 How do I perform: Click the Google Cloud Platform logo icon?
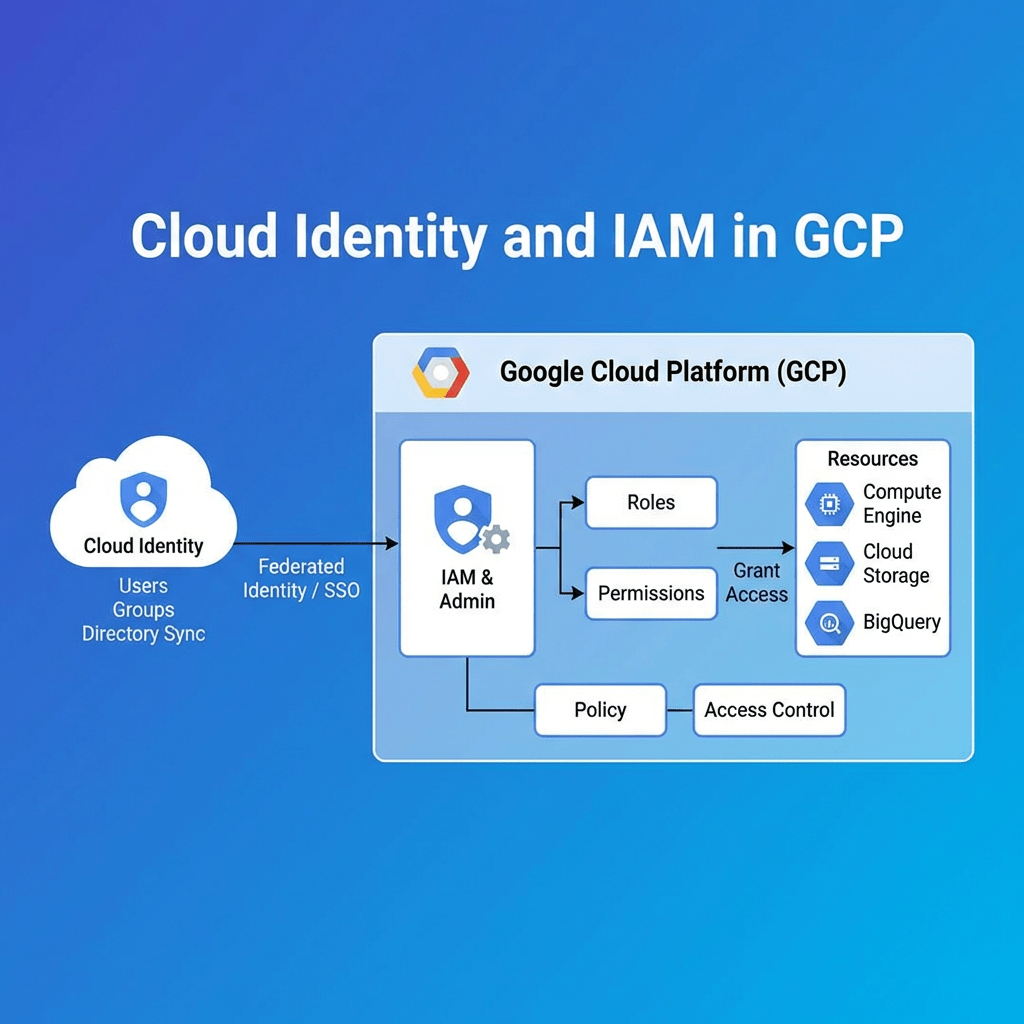tap(440, 371)
